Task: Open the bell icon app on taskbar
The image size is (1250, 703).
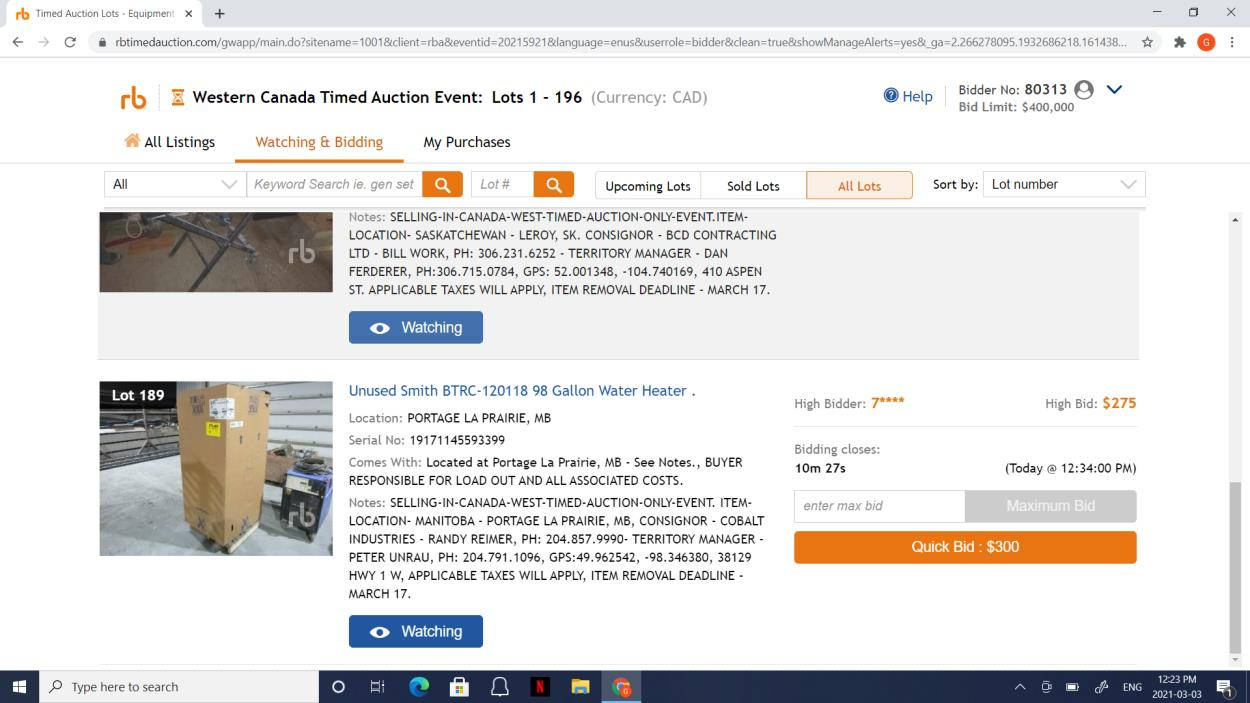Action: (499, 687)
